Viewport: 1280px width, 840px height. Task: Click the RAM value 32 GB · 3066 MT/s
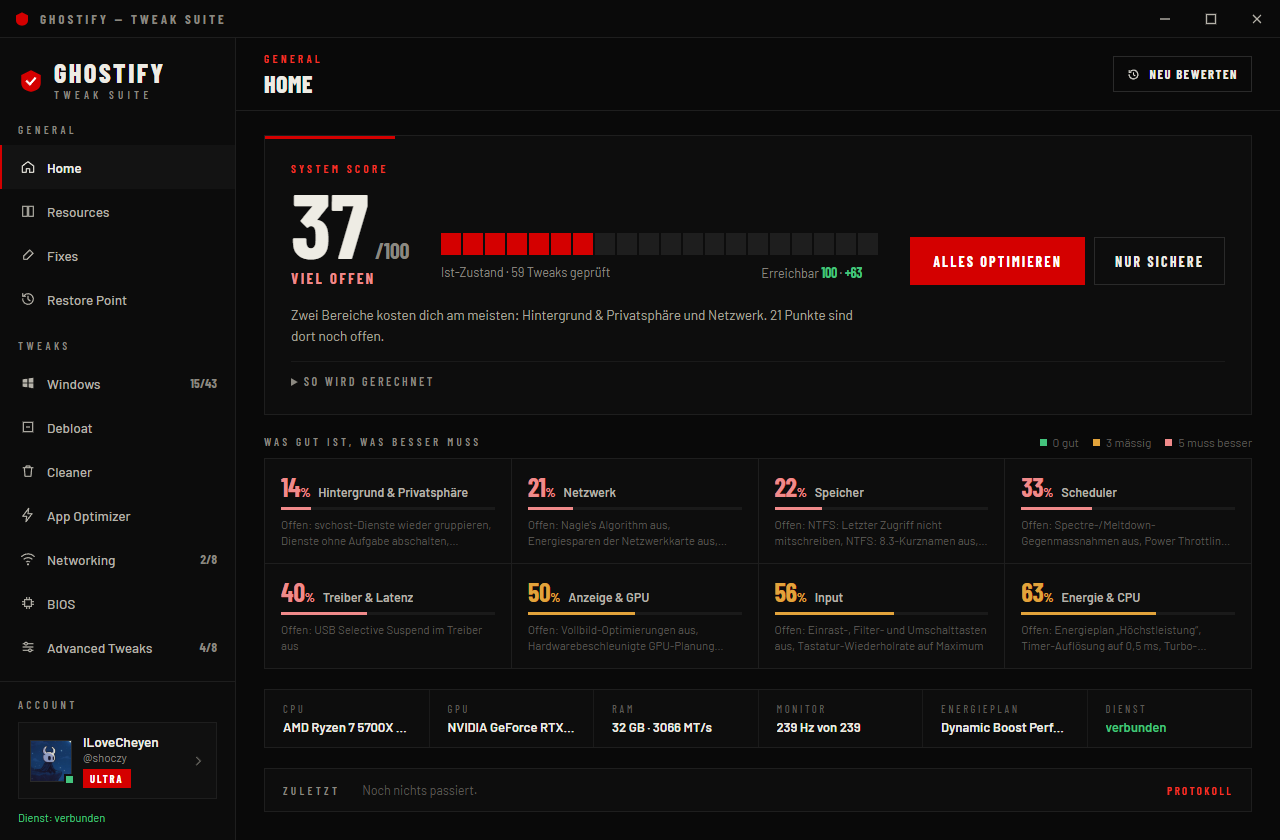tap(662, 728)
